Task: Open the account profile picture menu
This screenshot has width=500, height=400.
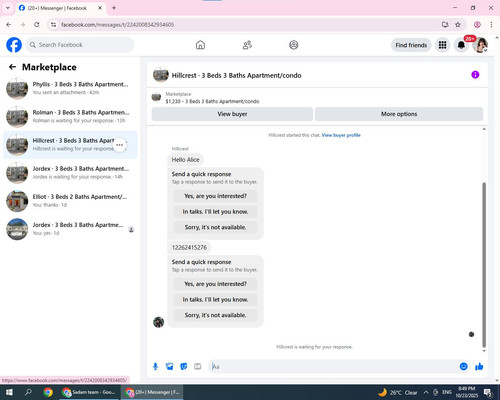Action: [480, 45]
